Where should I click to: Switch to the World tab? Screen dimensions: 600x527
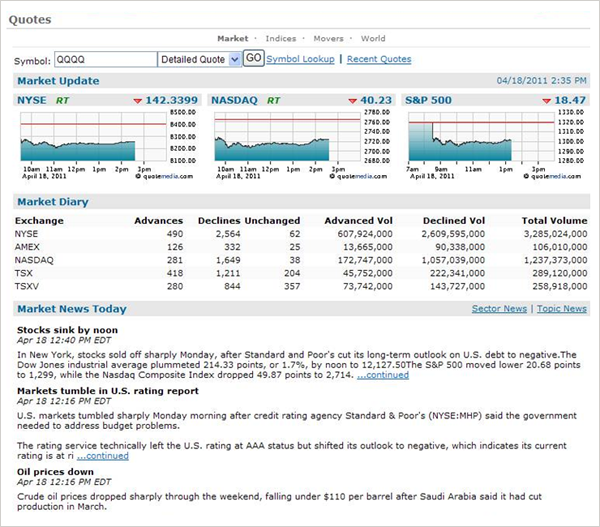(373, 39)
